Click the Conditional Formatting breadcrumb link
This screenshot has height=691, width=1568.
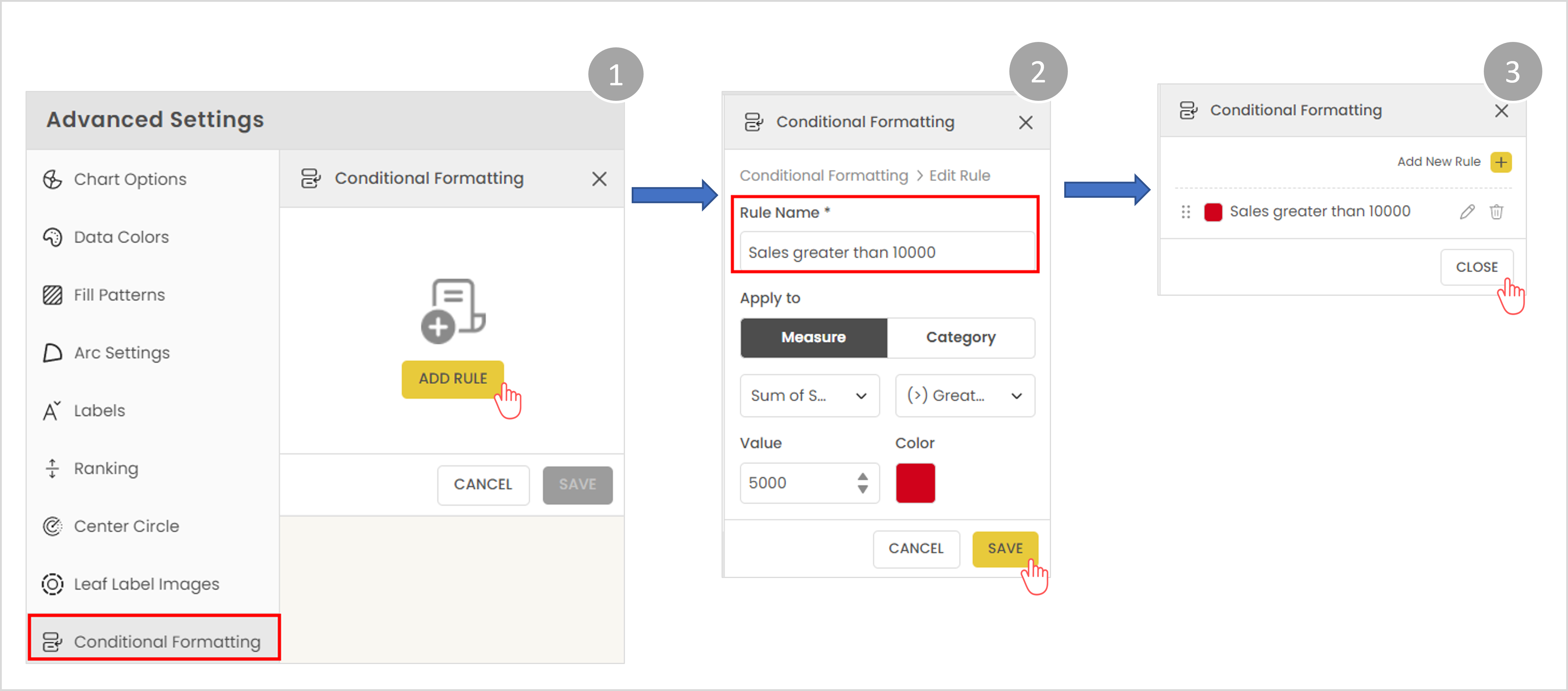click(x=823, y=175)
